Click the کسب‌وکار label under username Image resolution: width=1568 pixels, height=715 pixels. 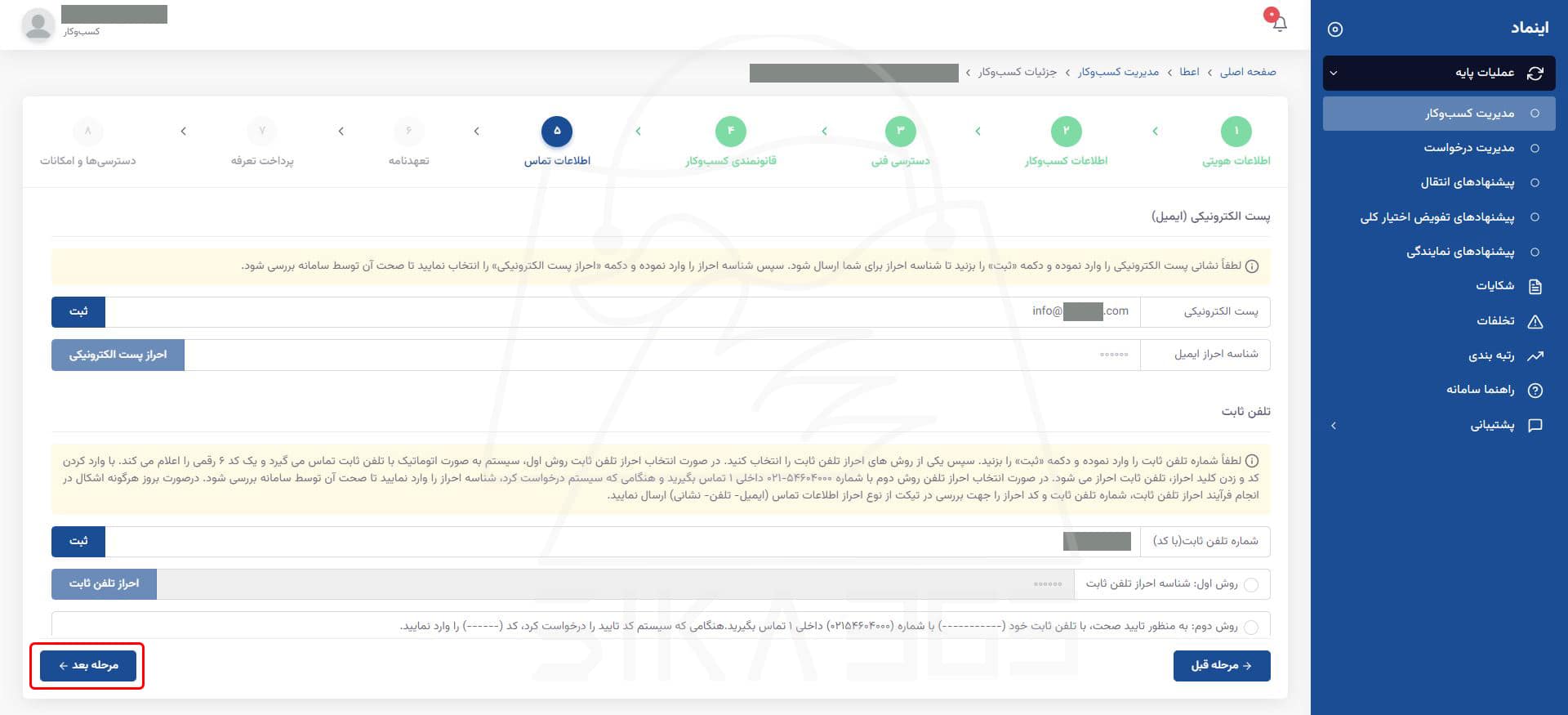point(82,31)
